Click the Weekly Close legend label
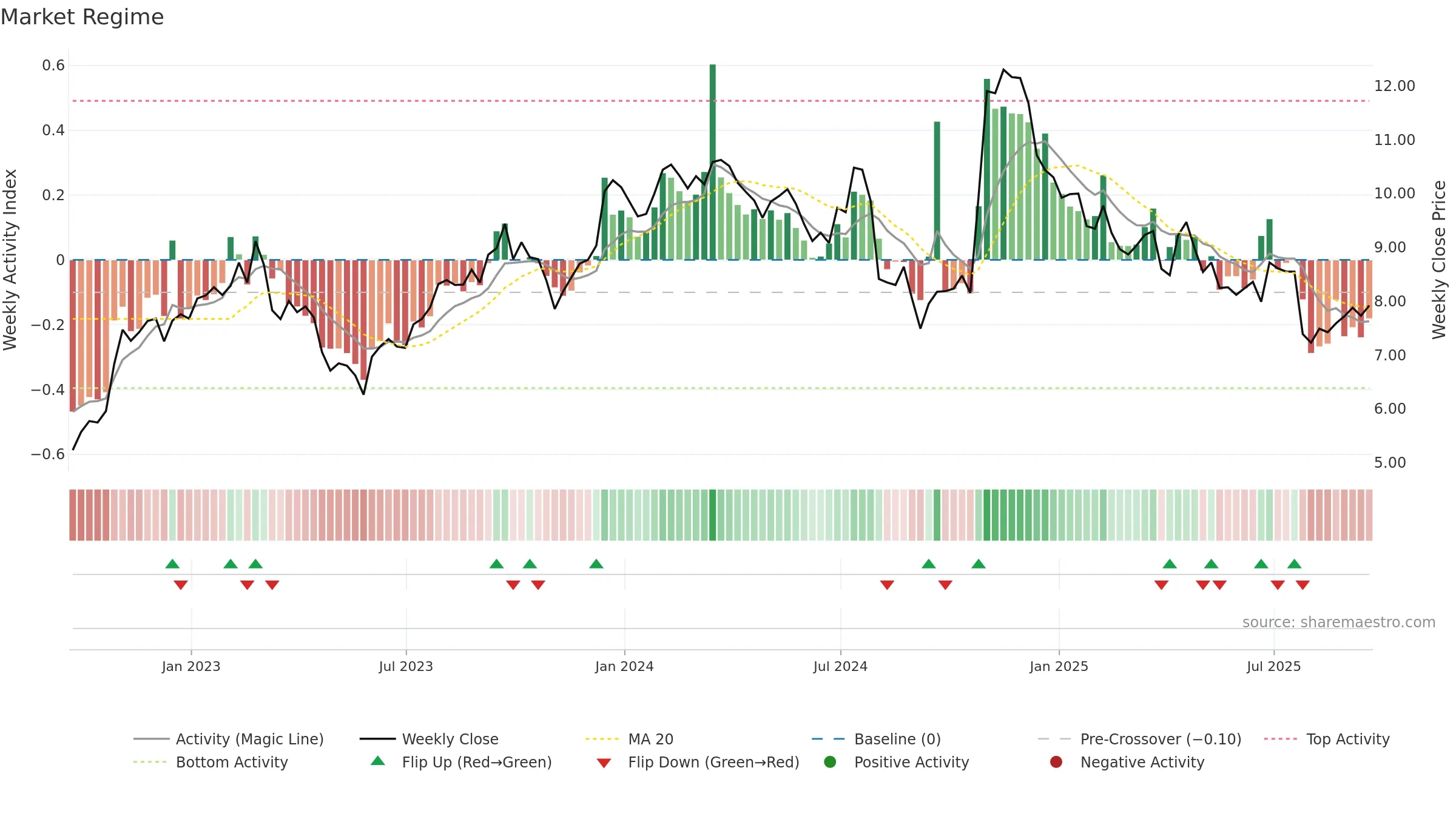Screen dimensions: 1456x819 pyautogui.click(x=450, y=739)
